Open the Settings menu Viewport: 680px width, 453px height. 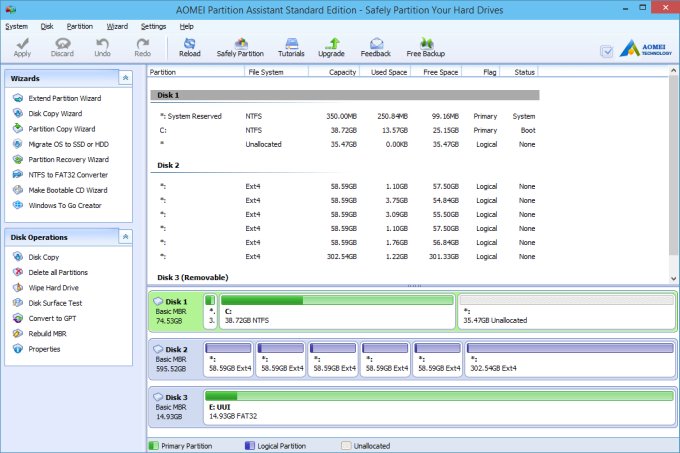(153, 25)
